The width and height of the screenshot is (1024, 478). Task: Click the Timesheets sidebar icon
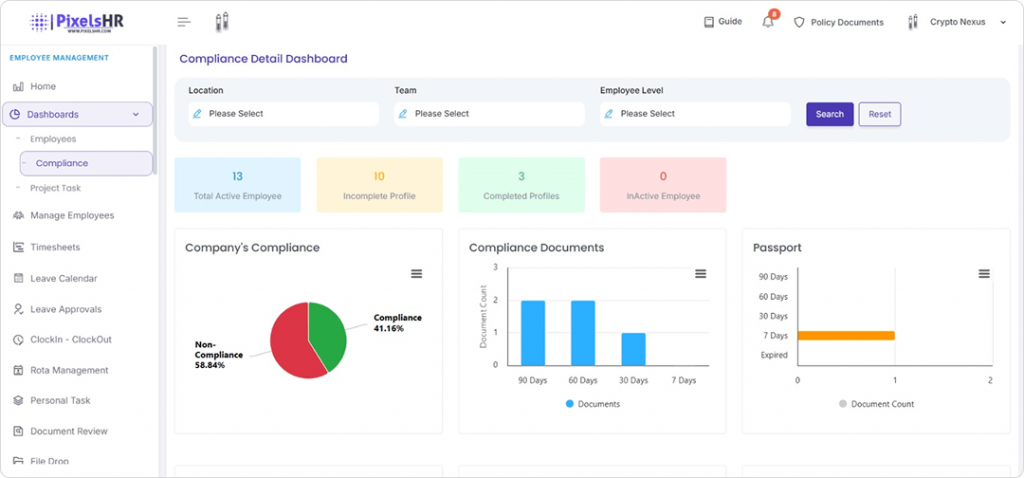pyautogui.click(x=19, y=247)
